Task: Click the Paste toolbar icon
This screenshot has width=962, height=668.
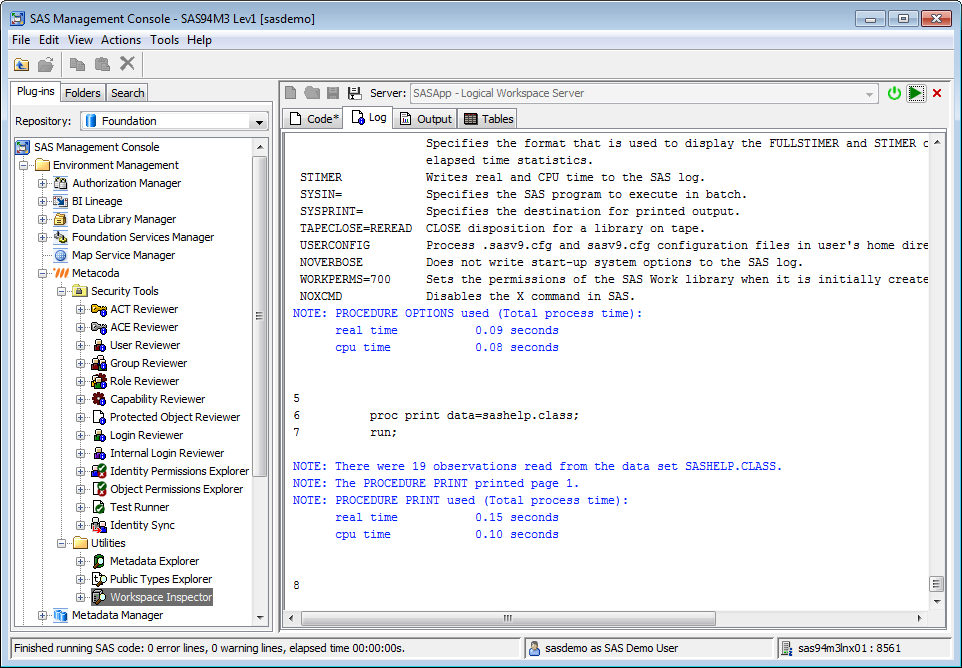Action: click(x=102, y=64)
